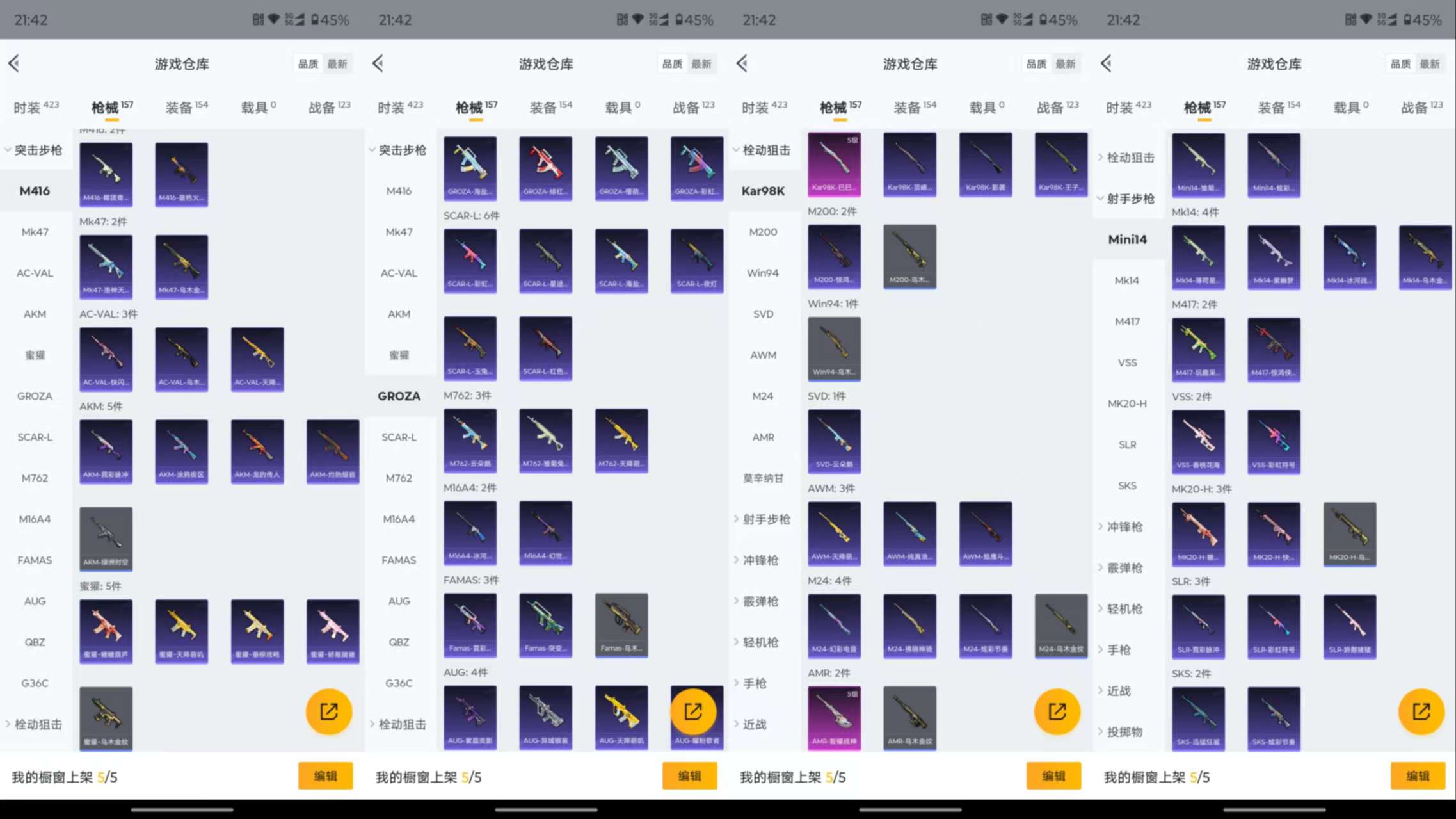Open the pink 5级 Kar98K skin
The width and height of the screenshot is (1456, 819).
coord(834,164)
